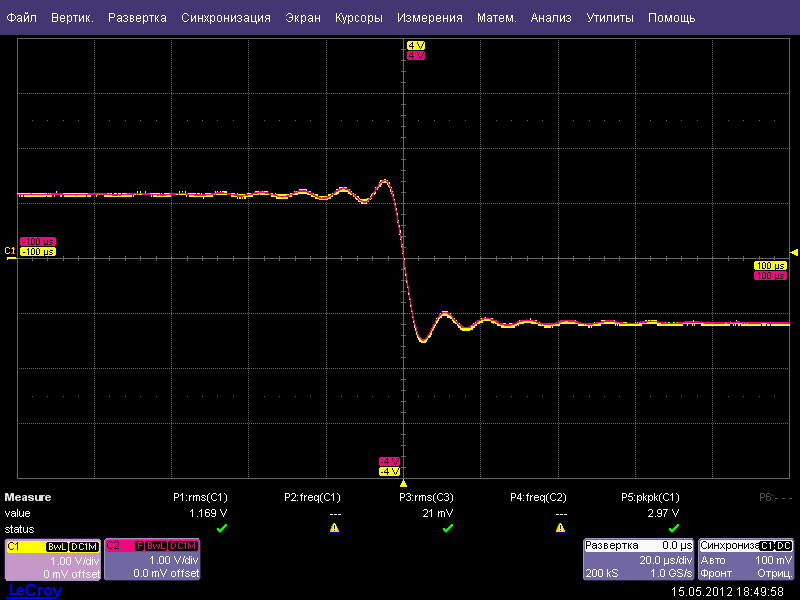Click the warning icon under P2:freq(C1)
The image size is (800, 600).
click(x=335, y=528)
